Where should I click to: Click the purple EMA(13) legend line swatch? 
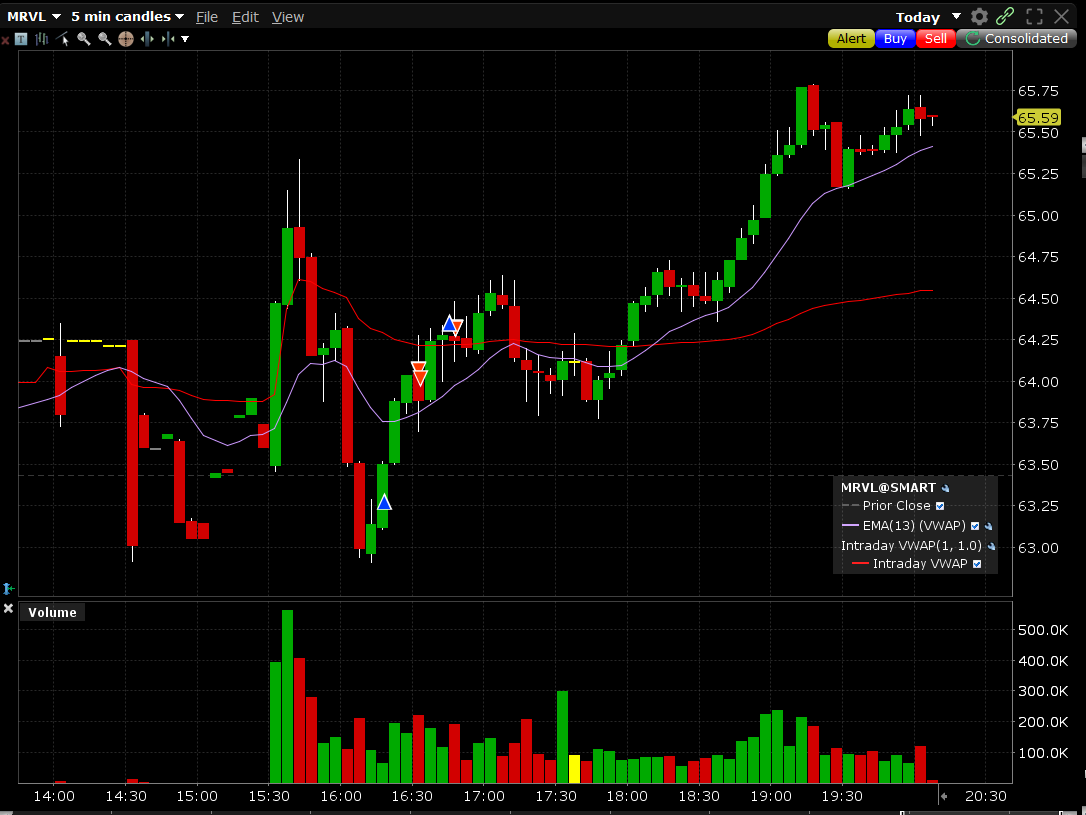[851, 526]
